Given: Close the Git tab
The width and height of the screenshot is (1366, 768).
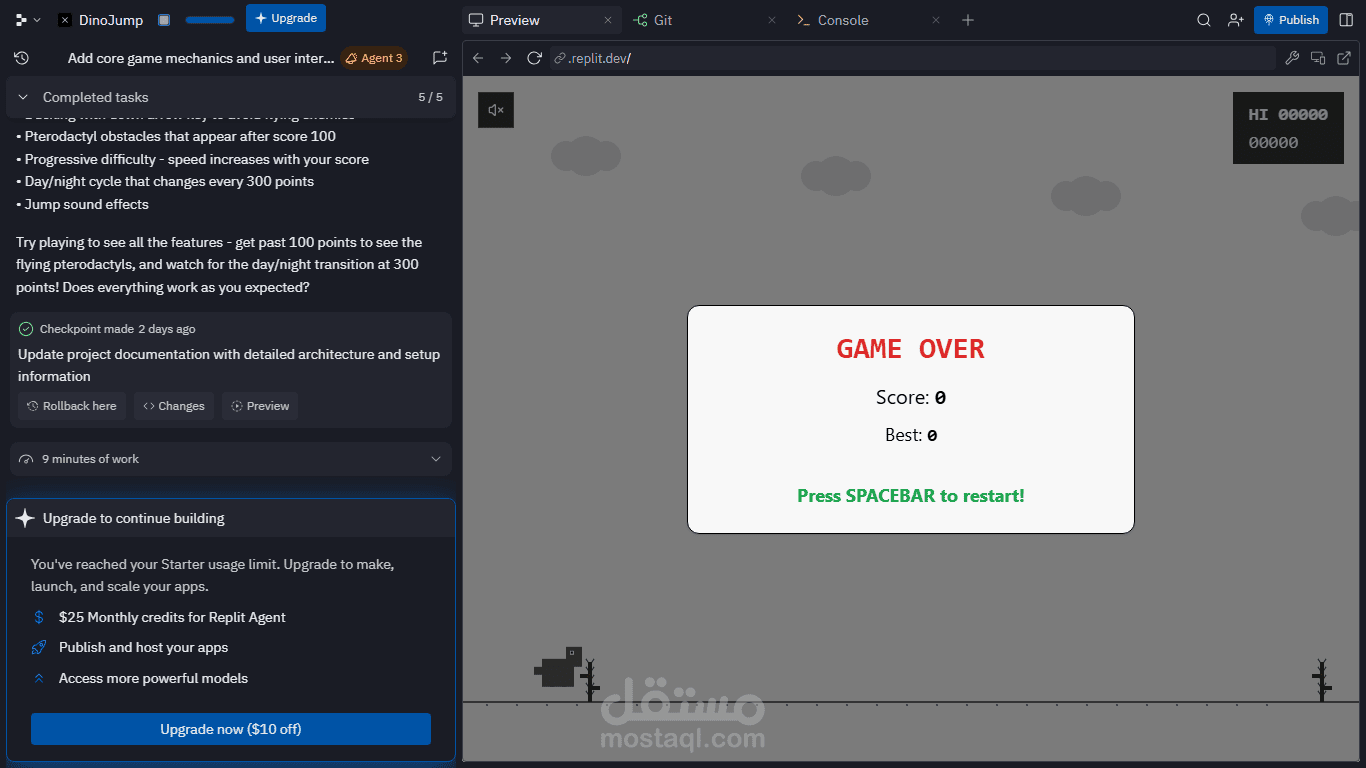Looking at the screenshot, I should (x=771, y=20).
